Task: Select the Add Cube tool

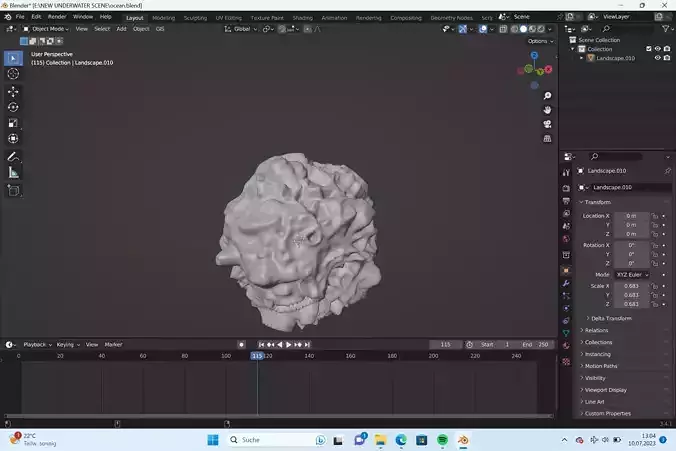Action: (13, 191)
